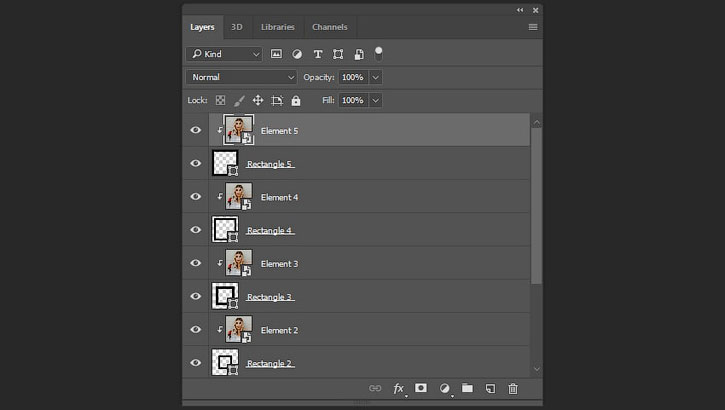Viewport: 725px width, 410px height.
Task: Hide the Element 2 layer
Action: point(196,330)
